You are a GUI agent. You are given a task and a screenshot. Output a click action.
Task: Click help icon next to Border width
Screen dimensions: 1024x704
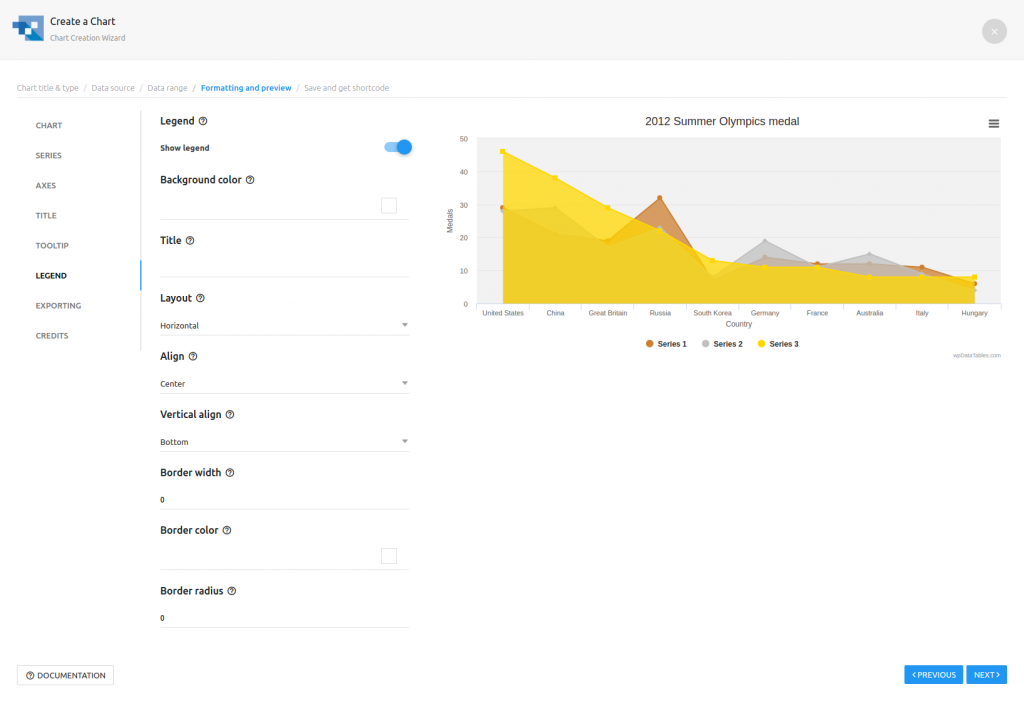(x=230, y=472)
